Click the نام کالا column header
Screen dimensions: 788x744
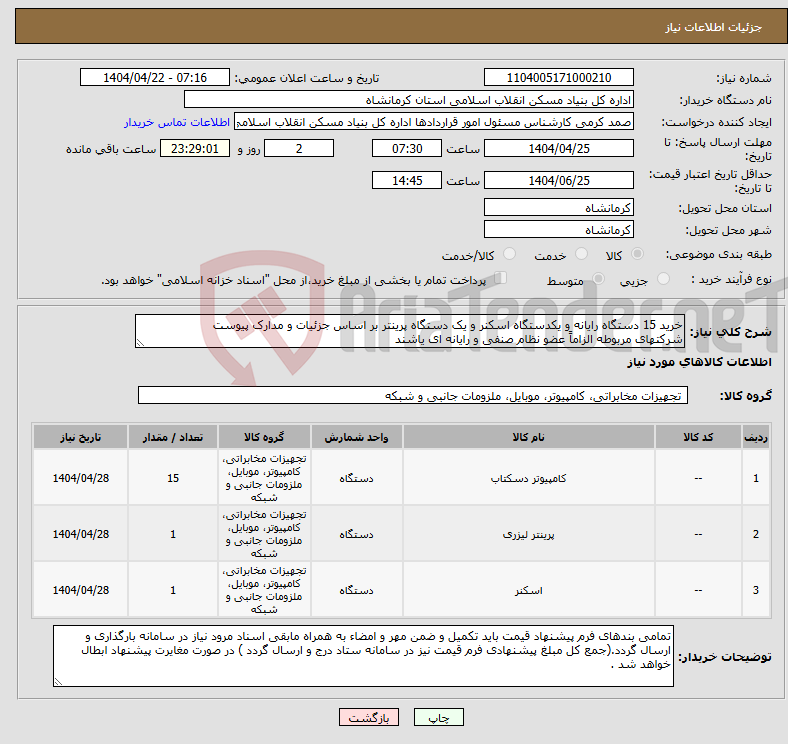(528, 437)
